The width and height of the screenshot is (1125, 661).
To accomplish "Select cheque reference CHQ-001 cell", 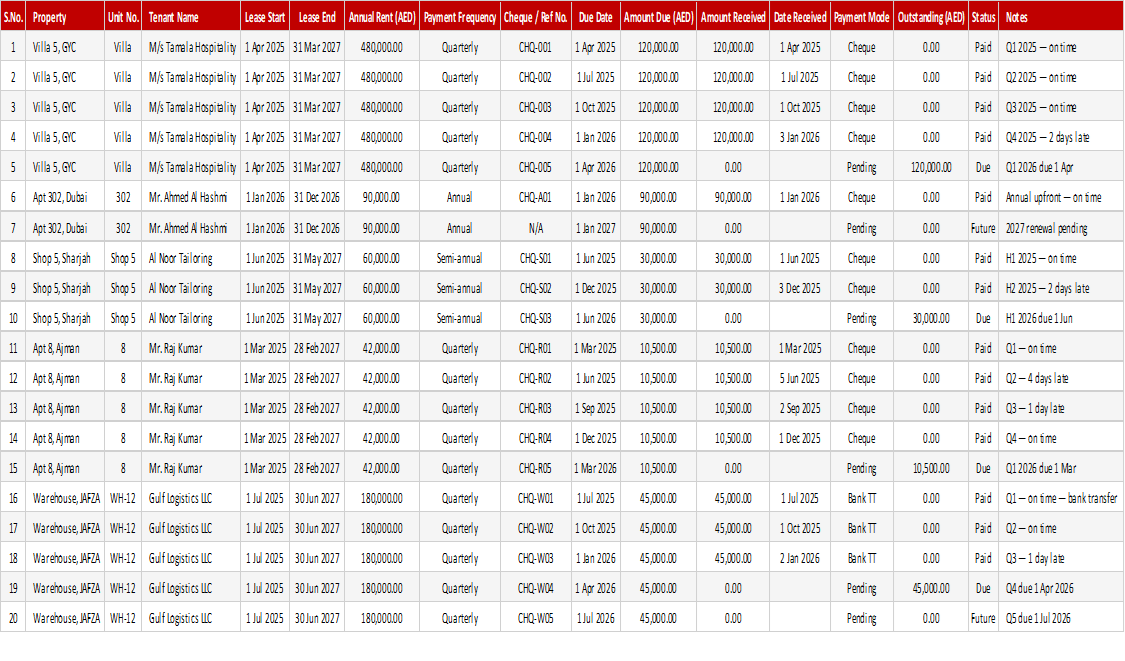I will tap(535, 47).
